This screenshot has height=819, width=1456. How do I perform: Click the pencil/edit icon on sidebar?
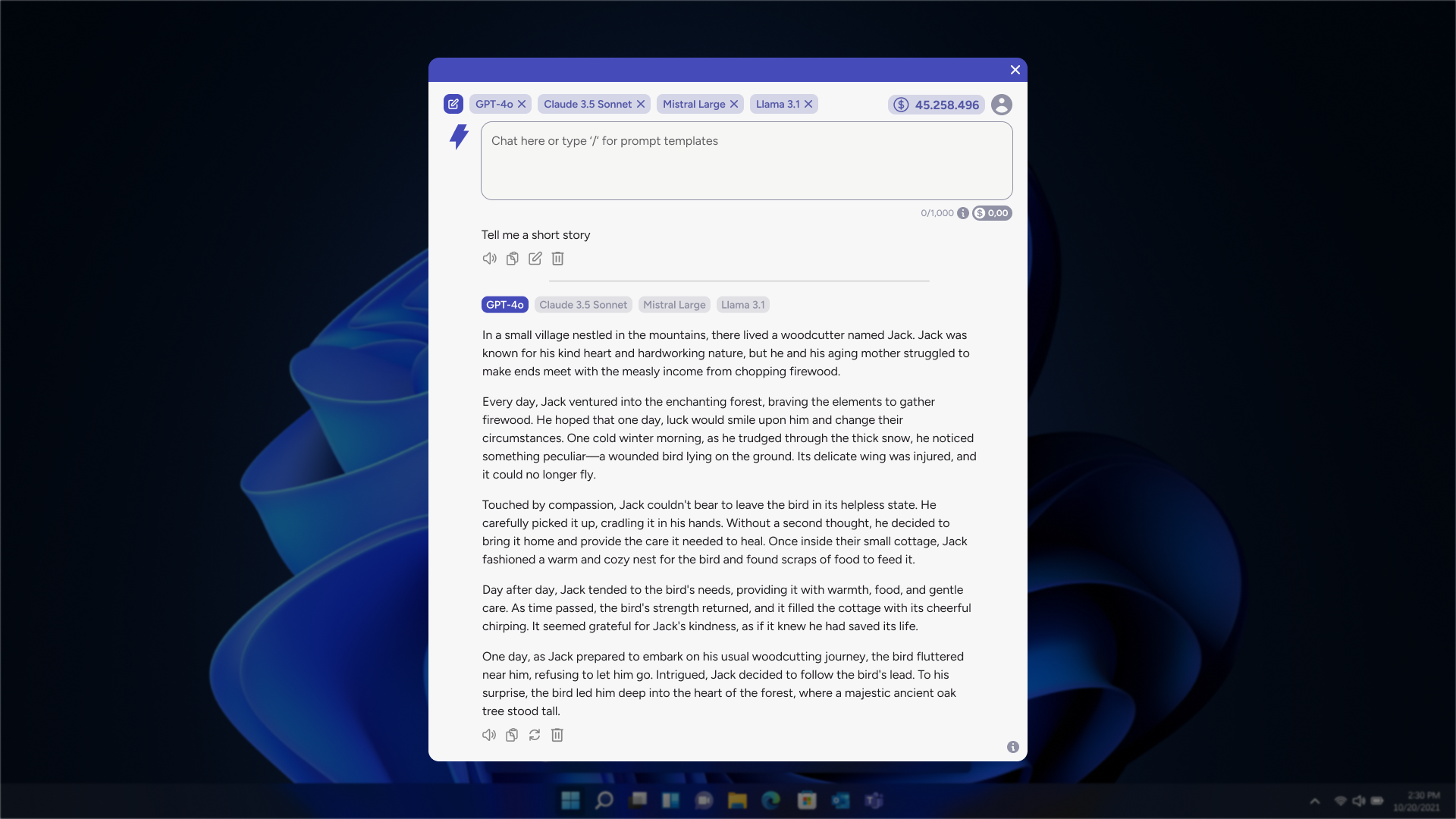(454, 104)
